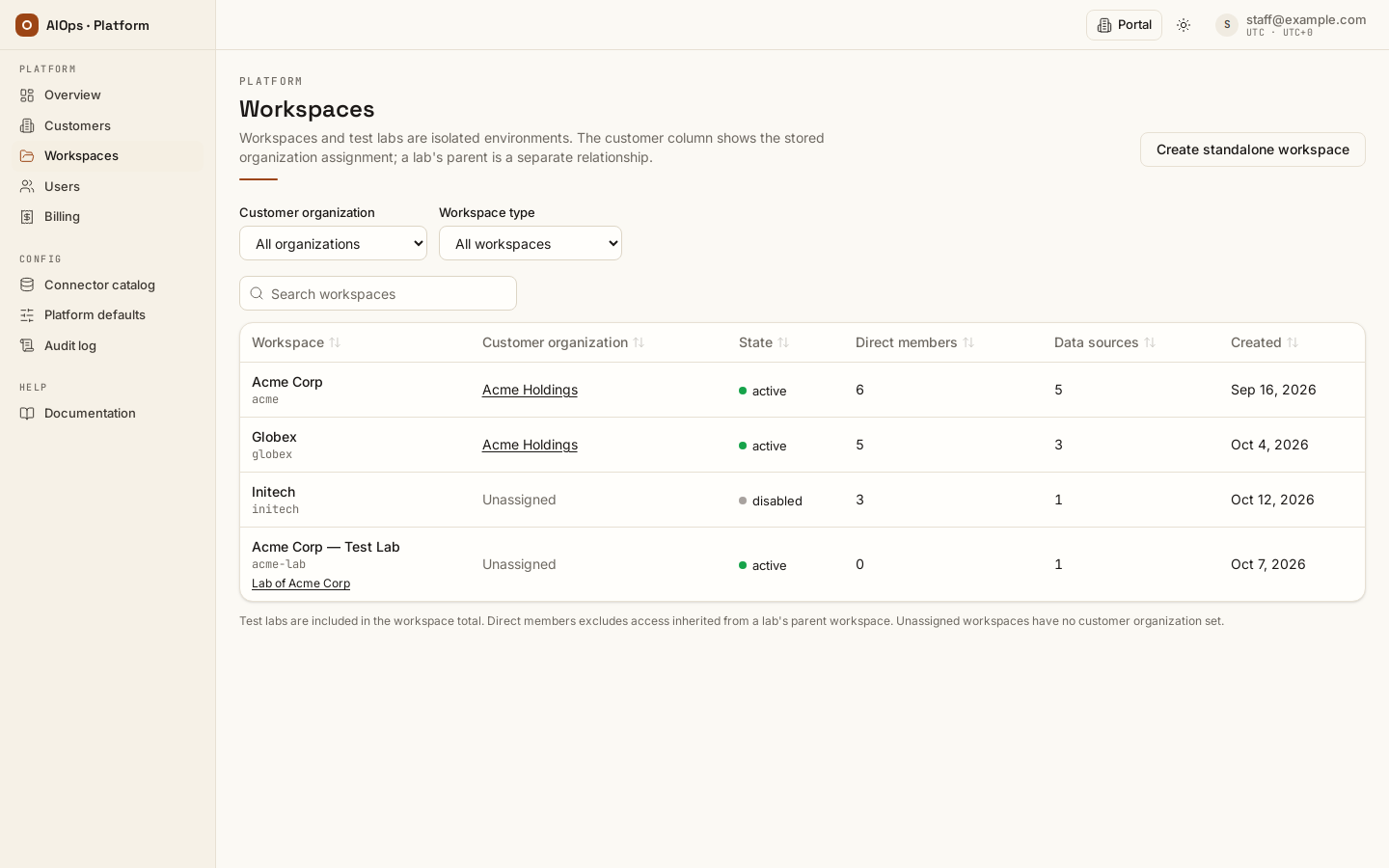Select Workspaces in sidebar navigation

coord(107,155)
